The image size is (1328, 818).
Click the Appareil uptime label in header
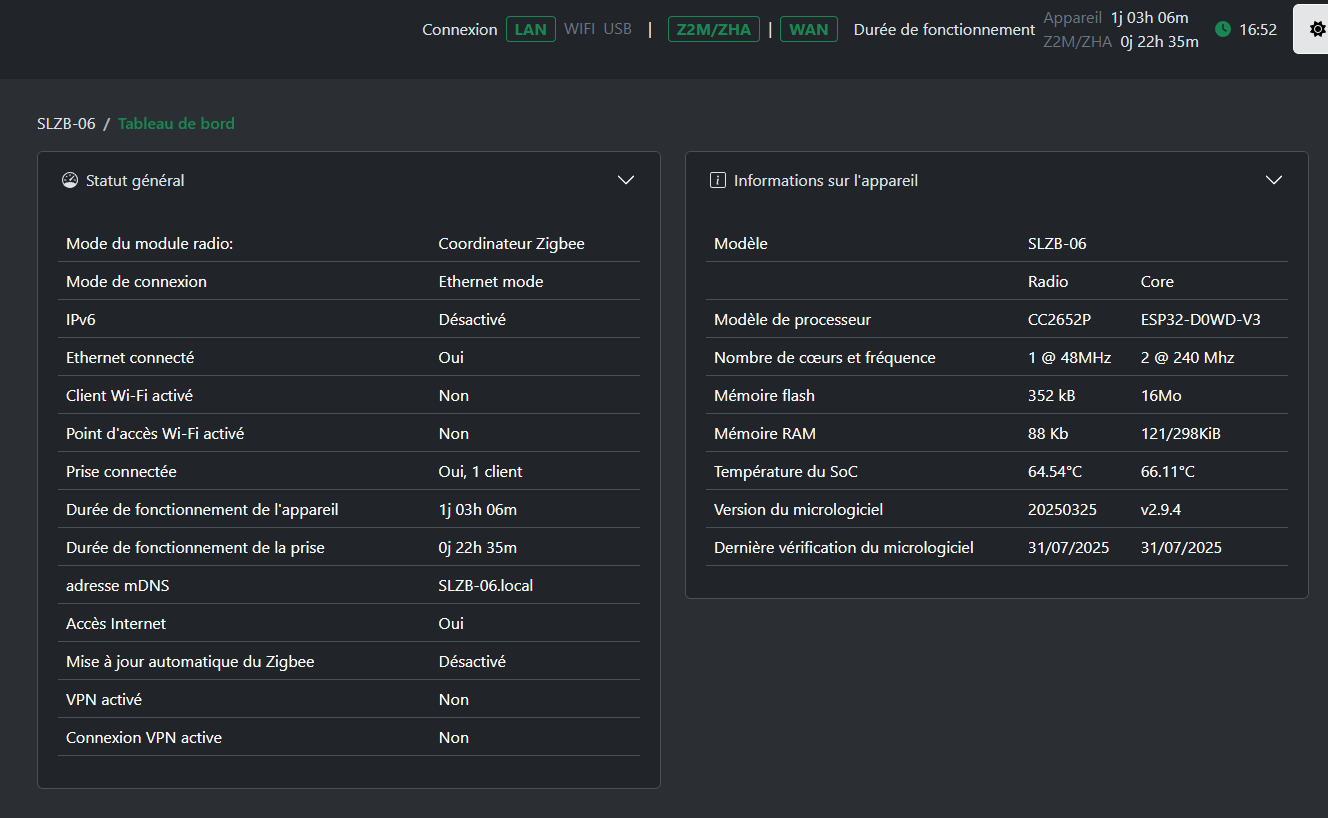(x=1073, y=18)
